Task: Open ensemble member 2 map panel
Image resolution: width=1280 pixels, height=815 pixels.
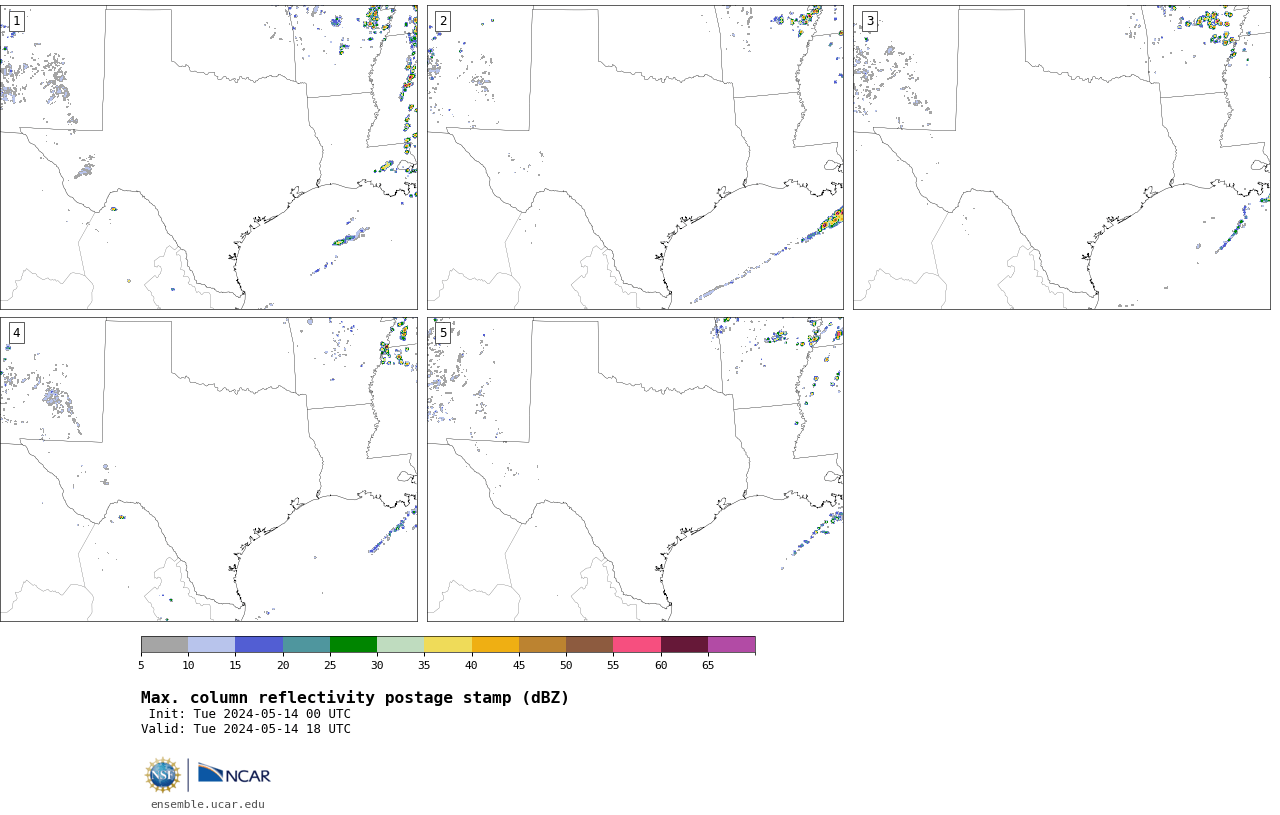Action: (635, 157)
